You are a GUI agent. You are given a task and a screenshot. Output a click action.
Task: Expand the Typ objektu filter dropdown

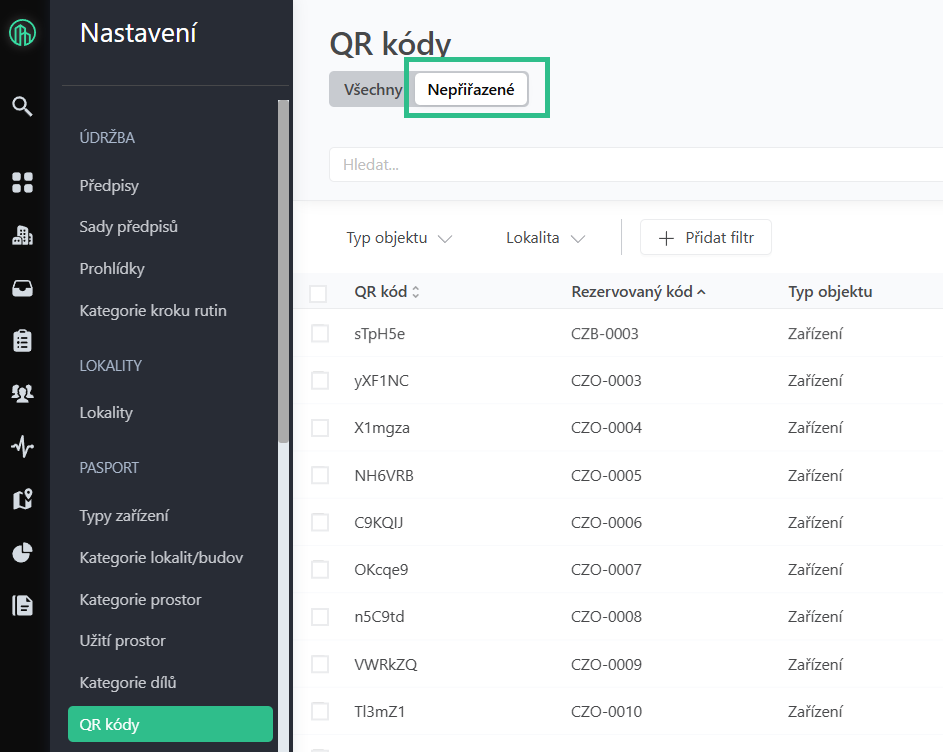pos(399,238)
